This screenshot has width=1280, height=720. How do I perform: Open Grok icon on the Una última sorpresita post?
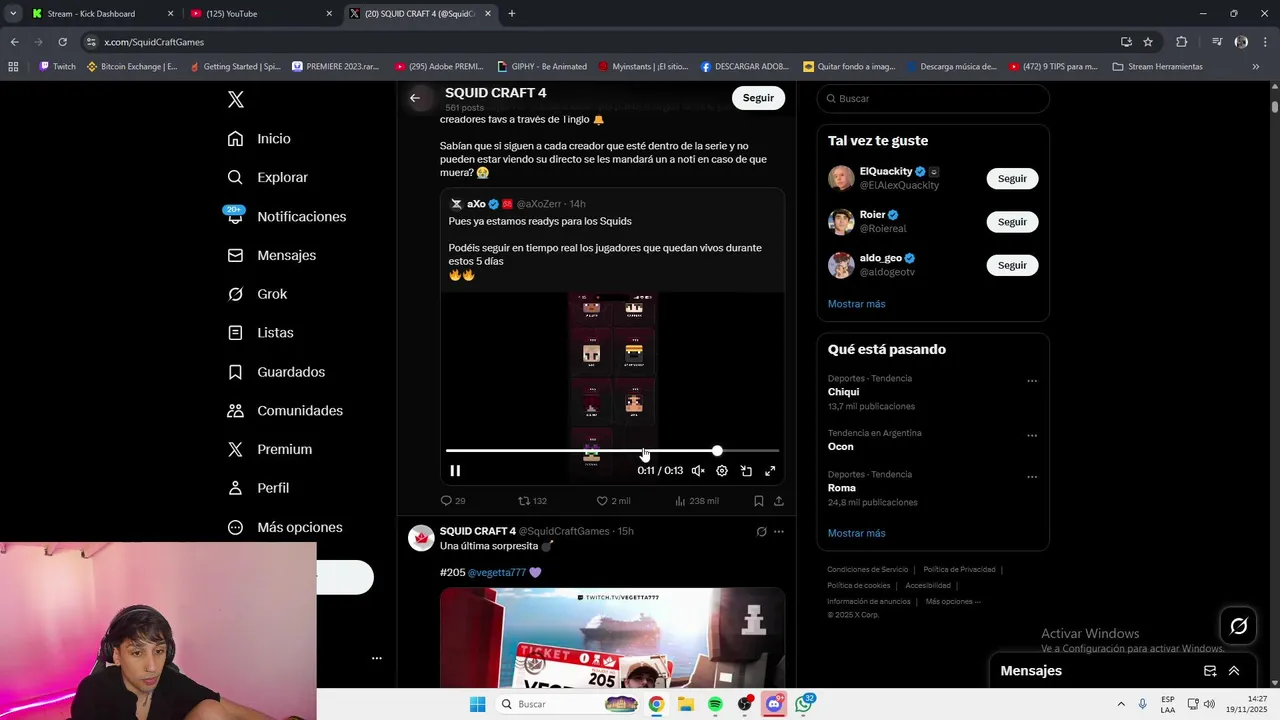point(761,532)
